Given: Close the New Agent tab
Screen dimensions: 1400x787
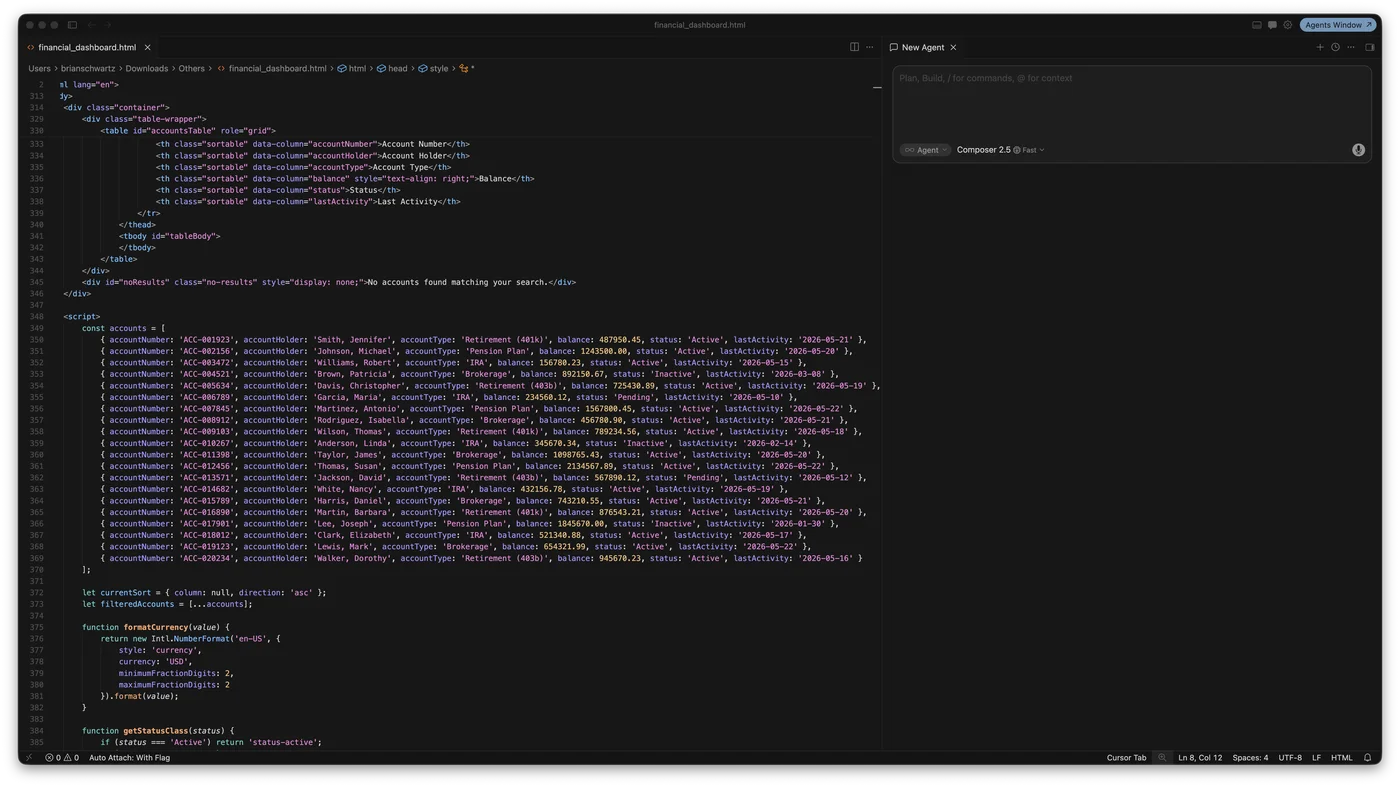Looking at the screenshot, I should pos(953,47).
